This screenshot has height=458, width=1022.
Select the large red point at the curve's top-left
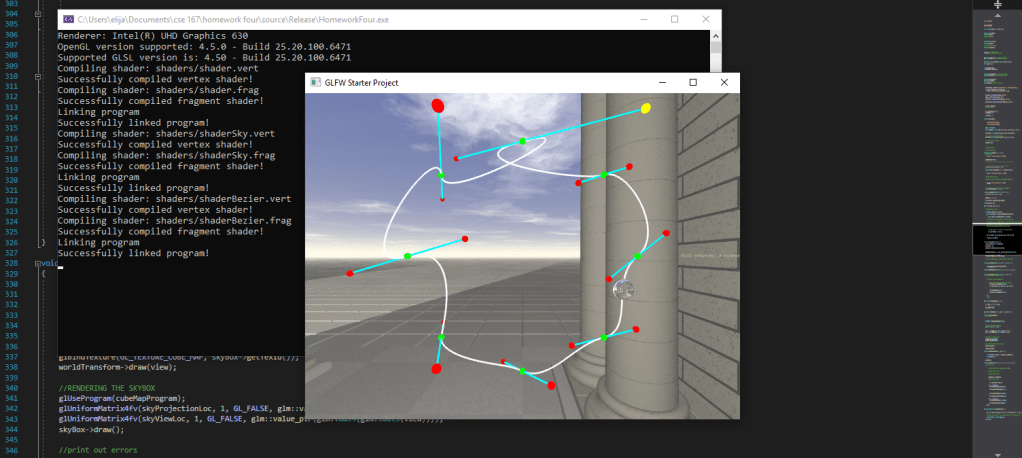pos(437,105)
